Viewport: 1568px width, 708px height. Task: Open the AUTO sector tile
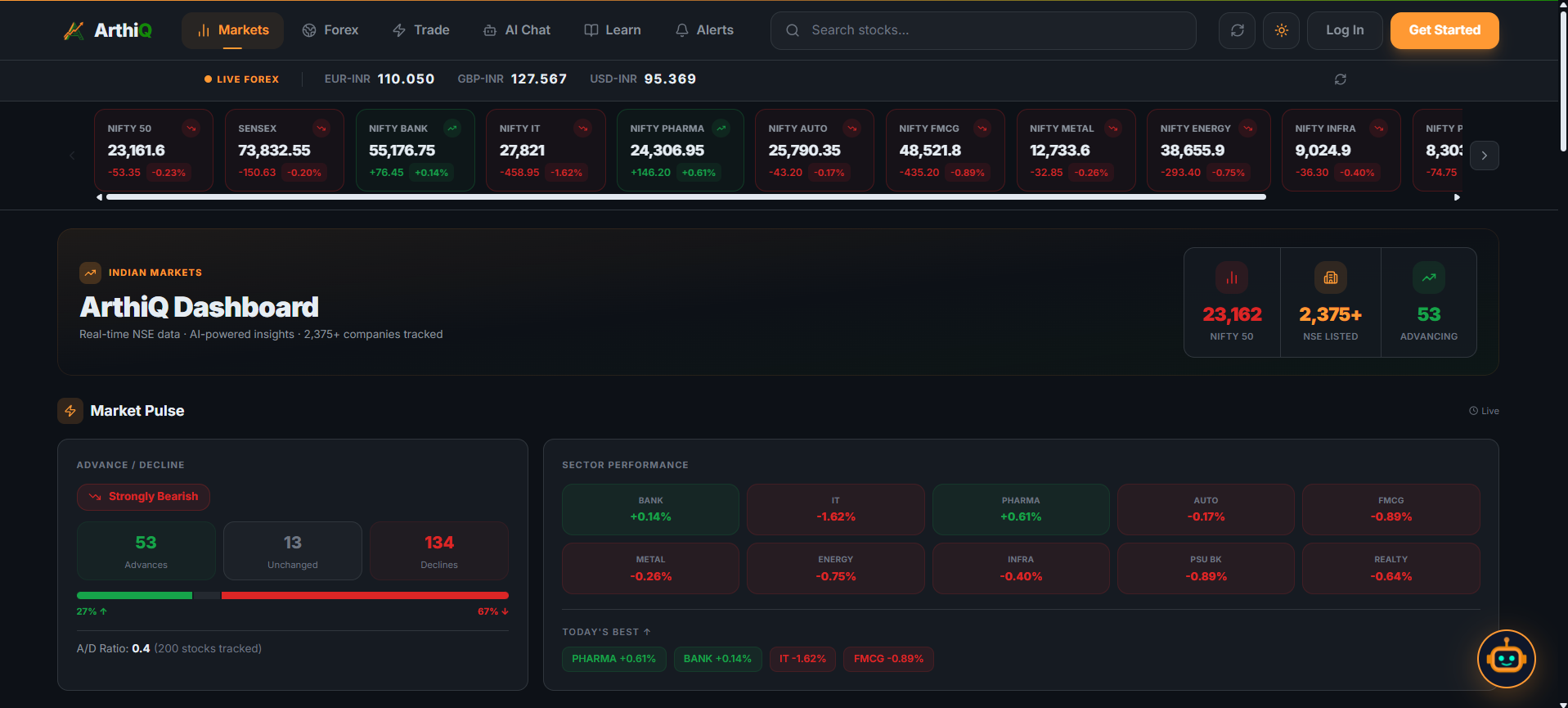click(x=1206, y=509)
